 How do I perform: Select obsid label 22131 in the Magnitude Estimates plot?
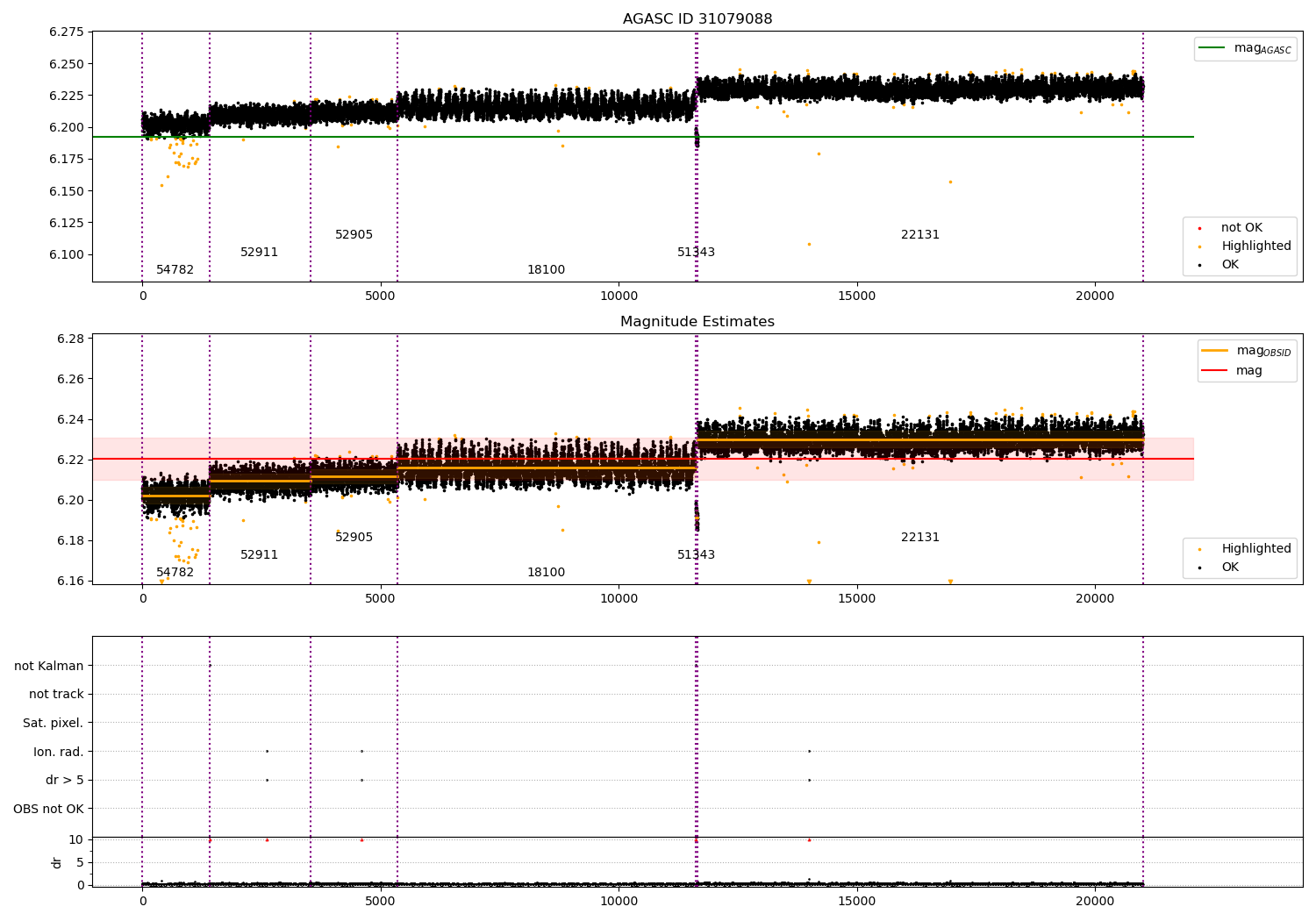pyautogui.click(x=920, y=538)
